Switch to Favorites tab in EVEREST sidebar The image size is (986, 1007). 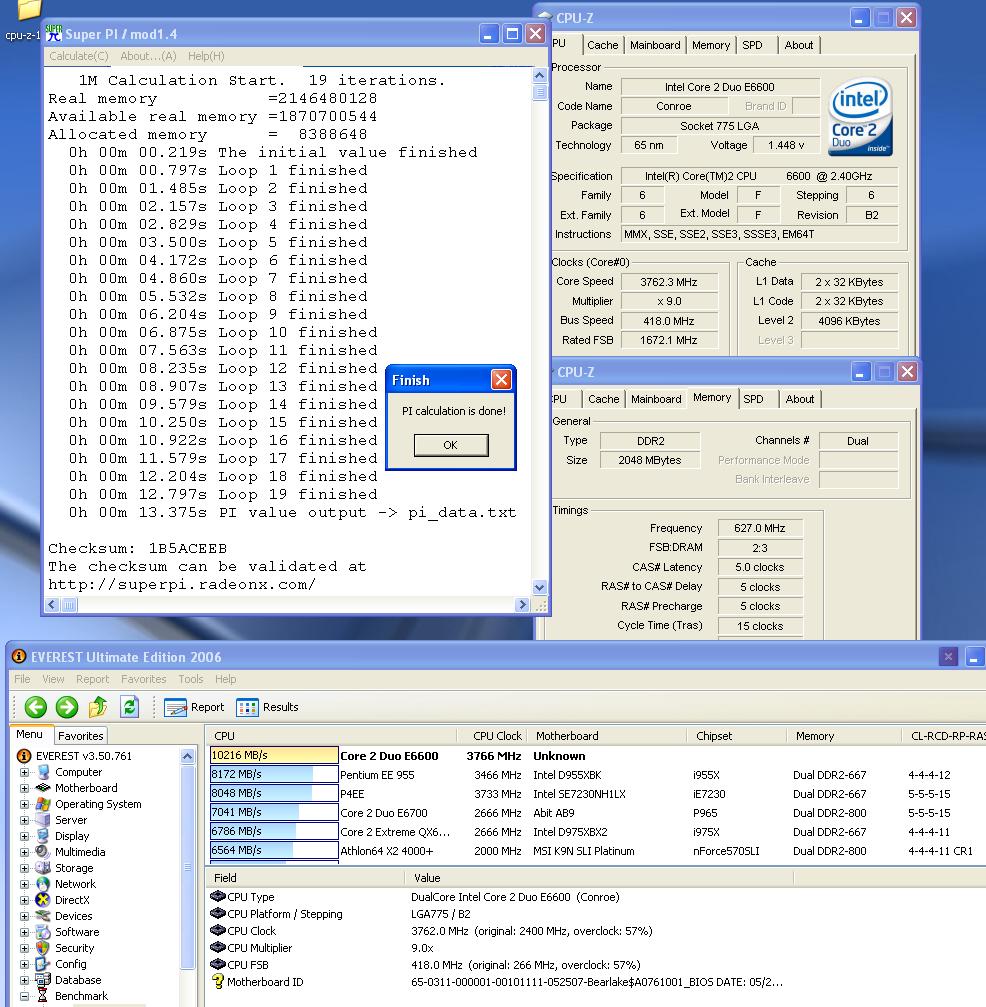coord(80,735)
